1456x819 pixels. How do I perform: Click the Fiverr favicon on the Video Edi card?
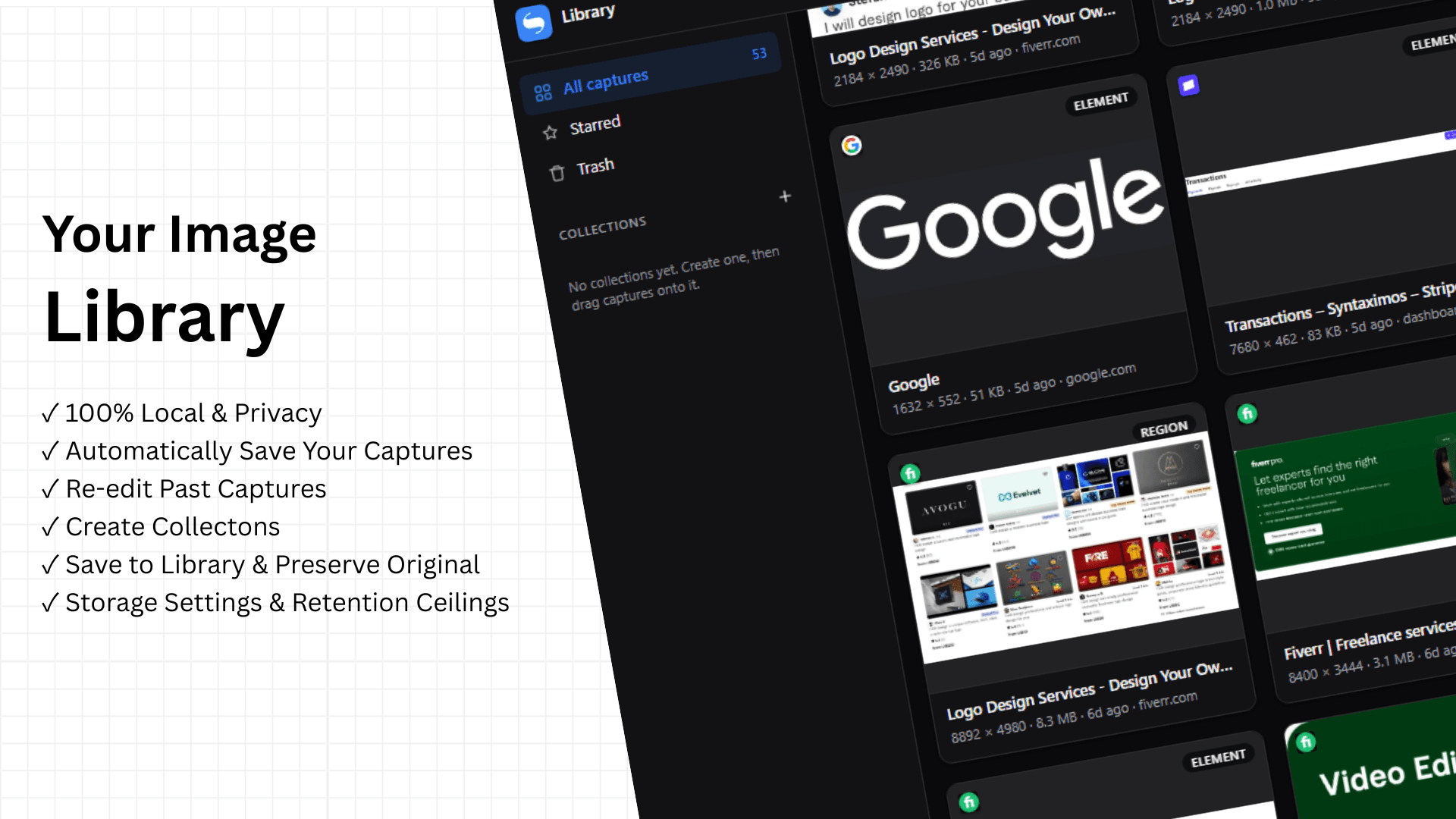tap(1306, 742)
